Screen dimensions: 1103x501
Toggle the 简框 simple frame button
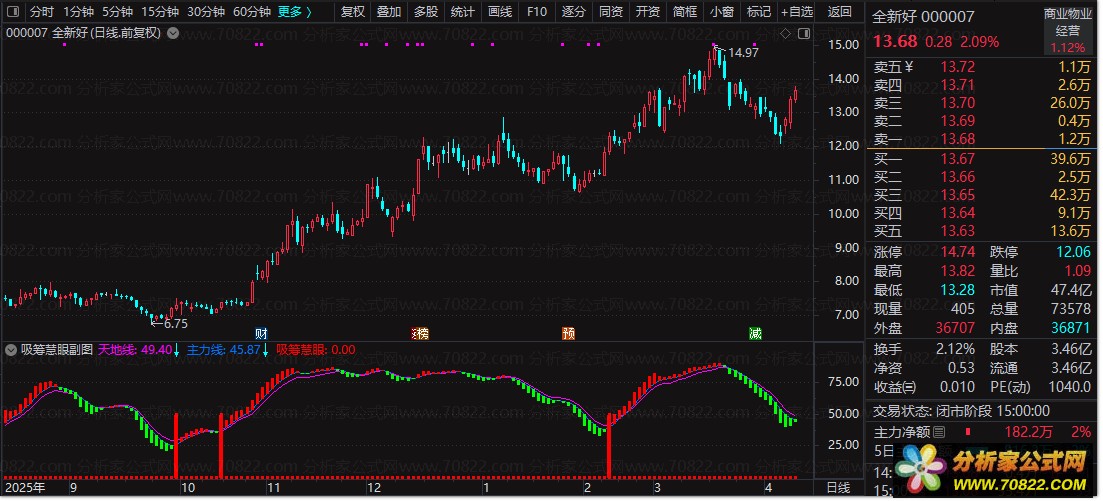pyautogui.click(x=684, y=11)
